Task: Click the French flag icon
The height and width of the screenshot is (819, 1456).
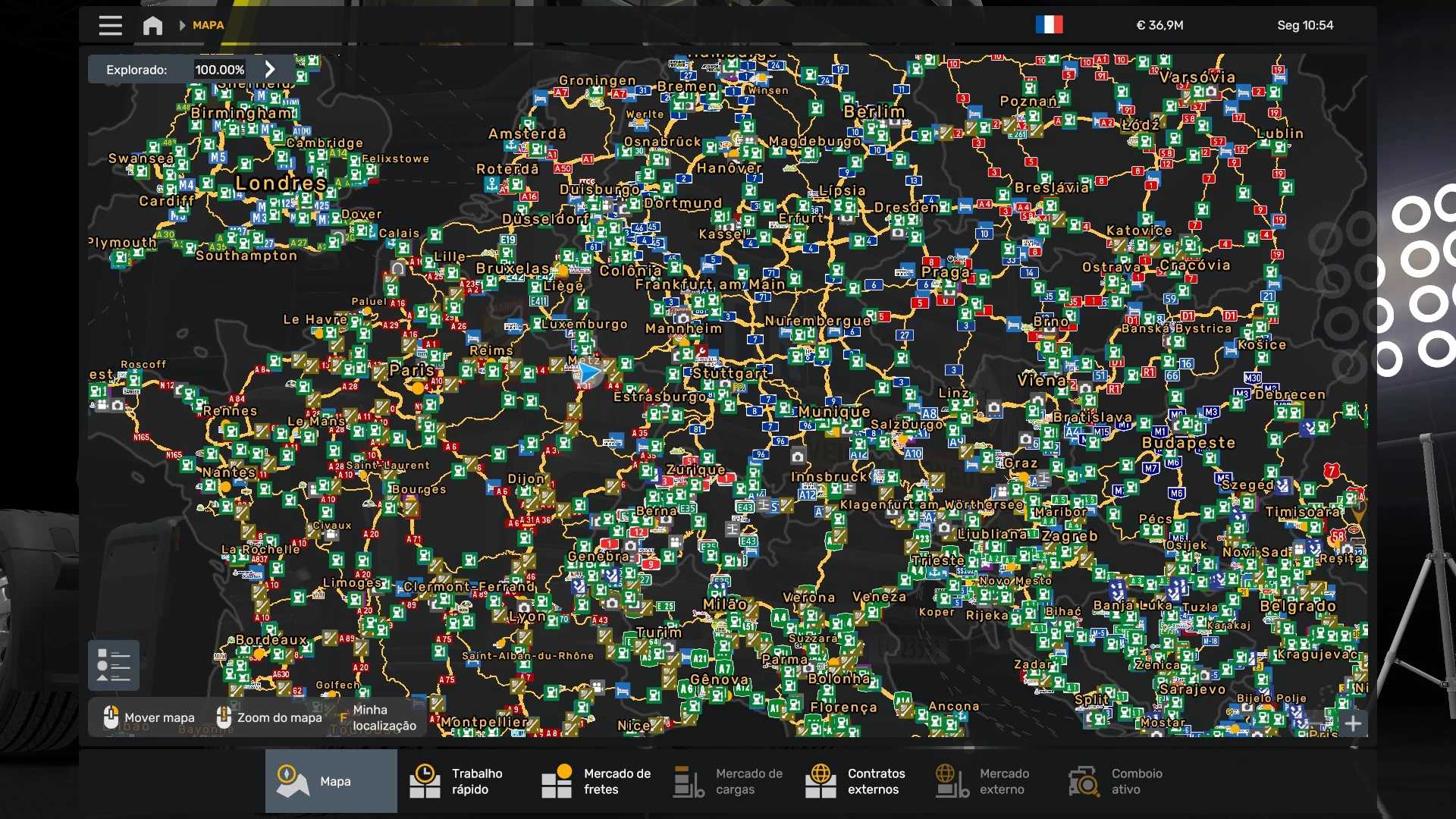Action: click(x=1049, y=25)
